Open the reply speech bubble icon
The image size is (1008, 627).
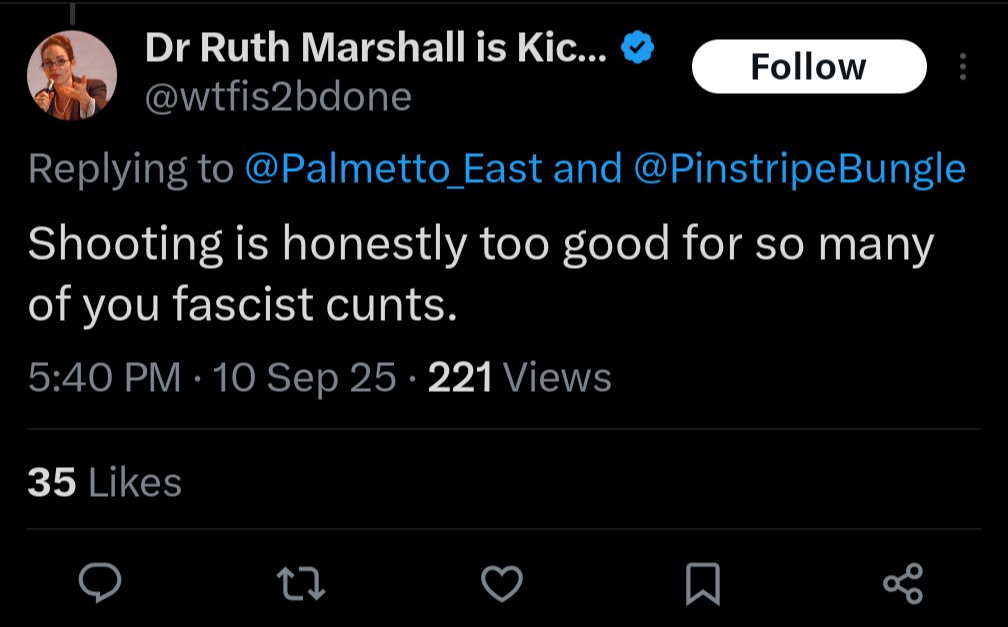[100, 582]
